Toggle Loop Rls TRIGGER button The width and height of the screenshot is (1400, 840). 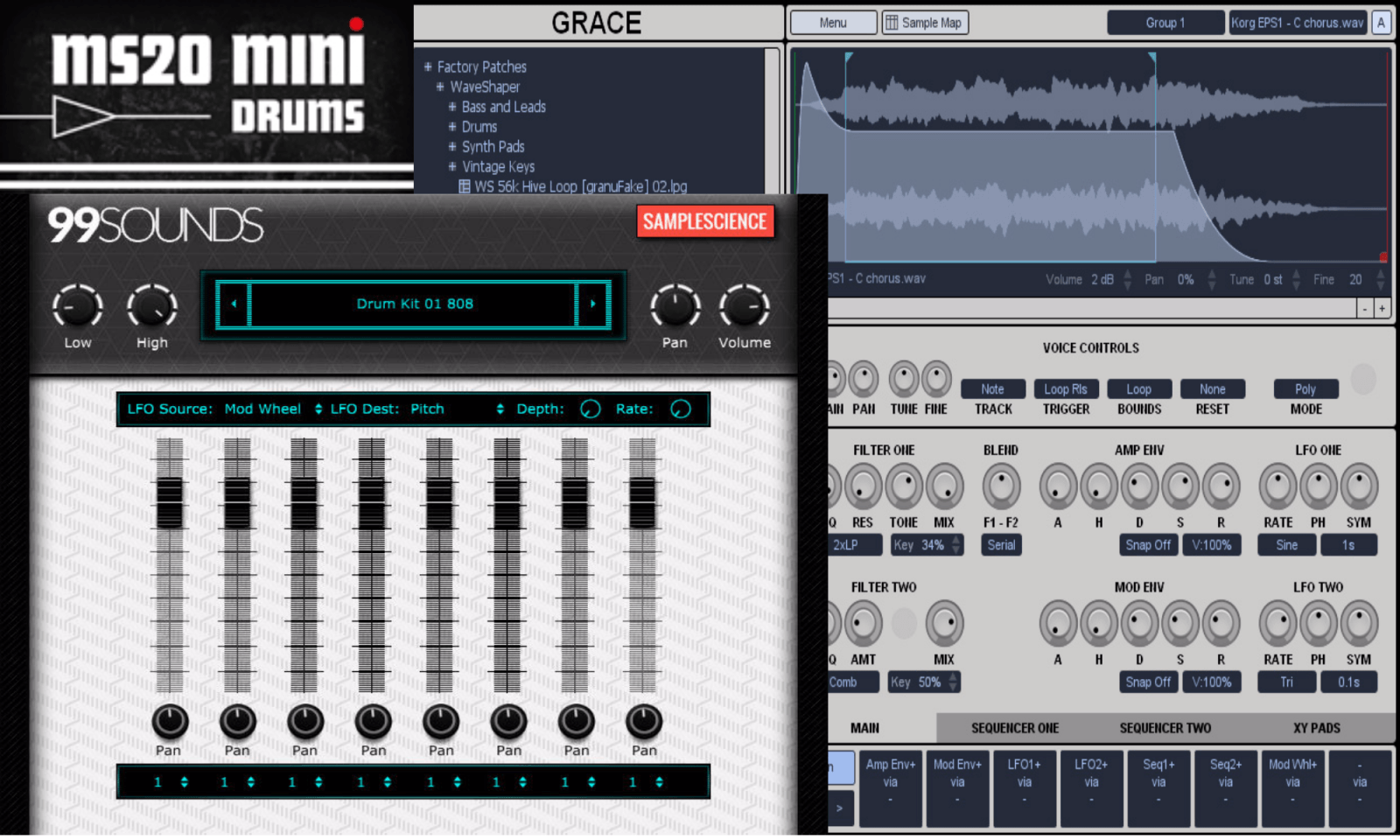(1065, 389)
